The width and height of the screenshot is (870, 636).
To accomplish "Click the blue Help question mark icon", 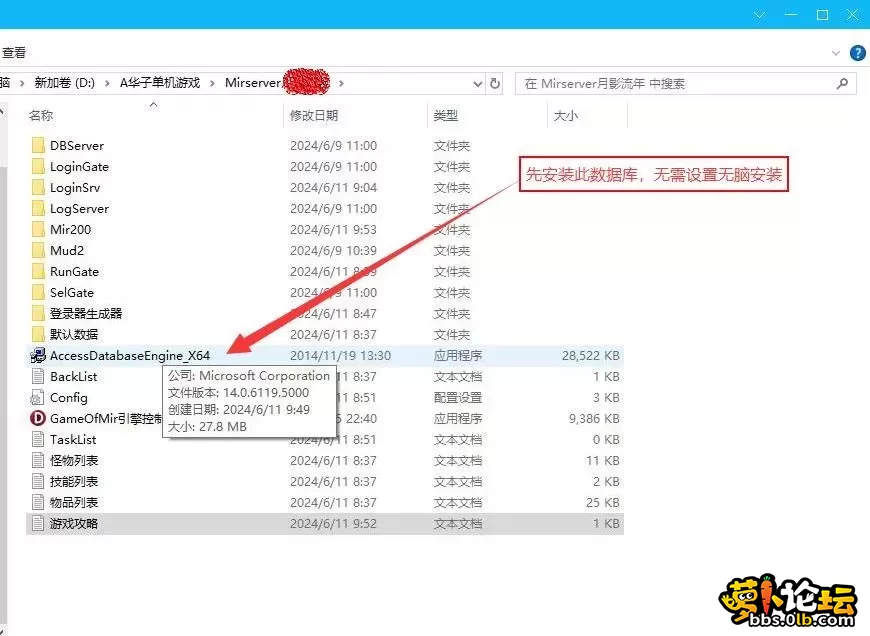I will coord(858,53).
